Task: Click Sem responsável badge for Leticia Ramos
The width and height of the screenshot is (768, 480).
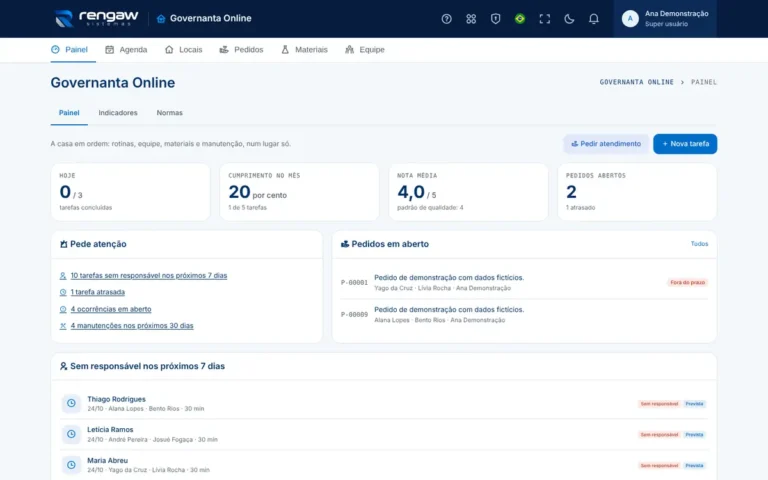Action: pyautogui.click(x=659, y=434)
